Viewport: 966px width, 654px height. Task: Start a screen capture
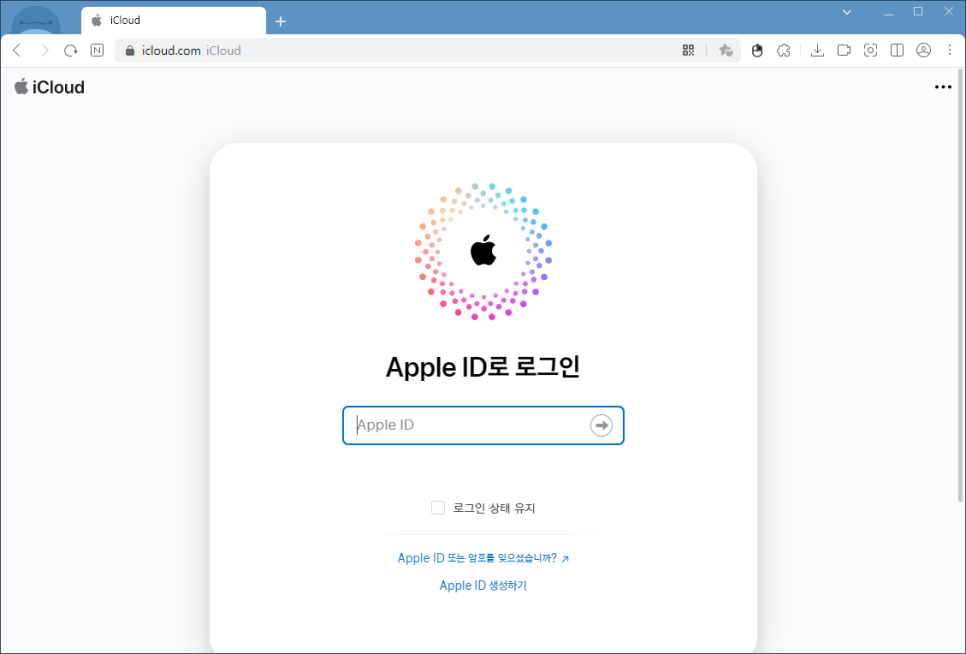tap(871, 50)
